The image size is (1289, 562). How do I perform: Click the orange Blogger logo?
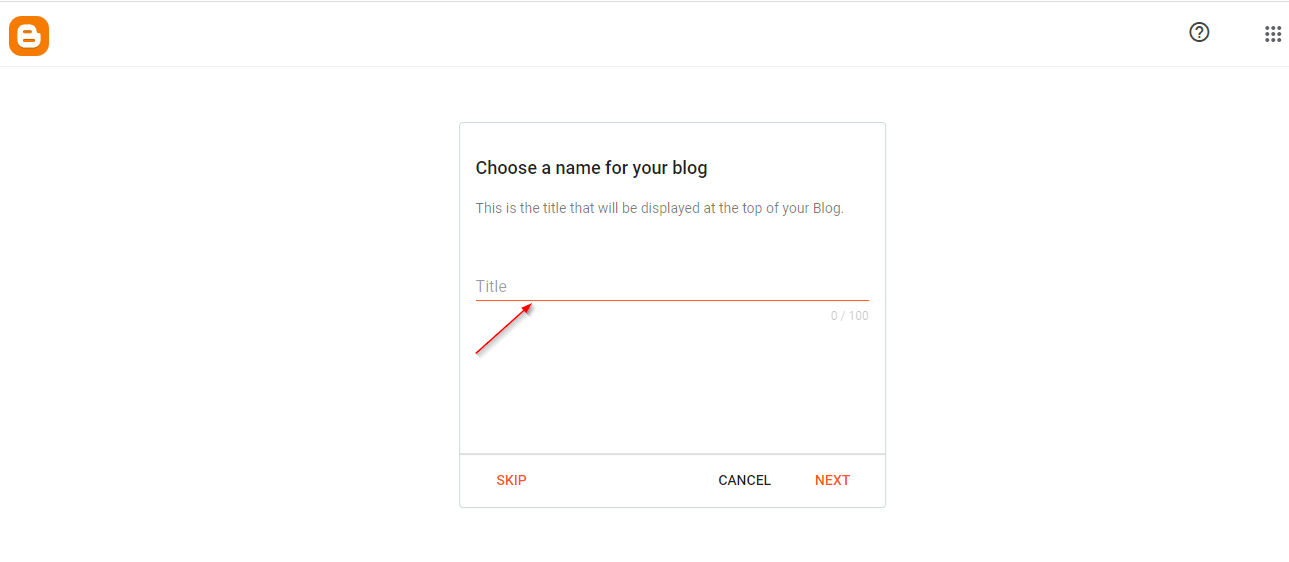(29, 36)
